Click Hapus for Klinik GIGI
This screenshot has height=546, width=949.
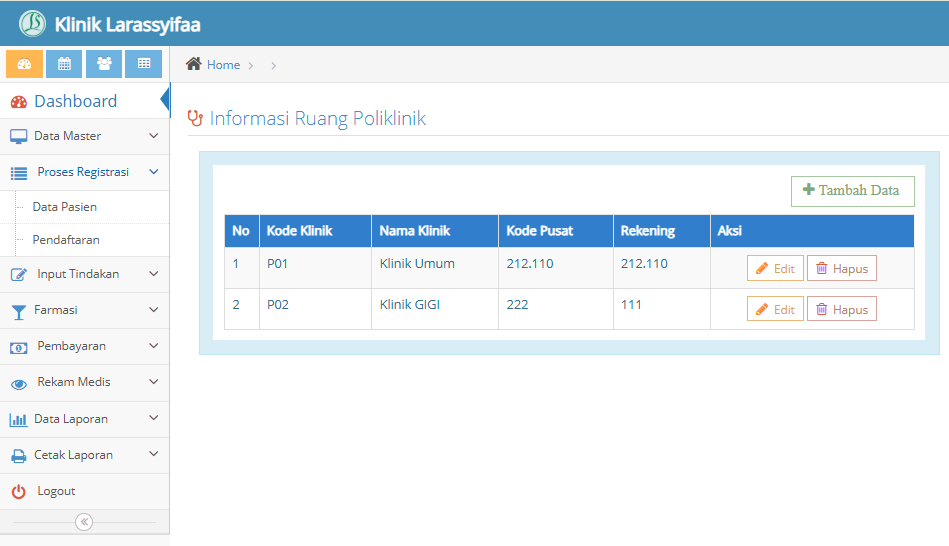point(842,309)
